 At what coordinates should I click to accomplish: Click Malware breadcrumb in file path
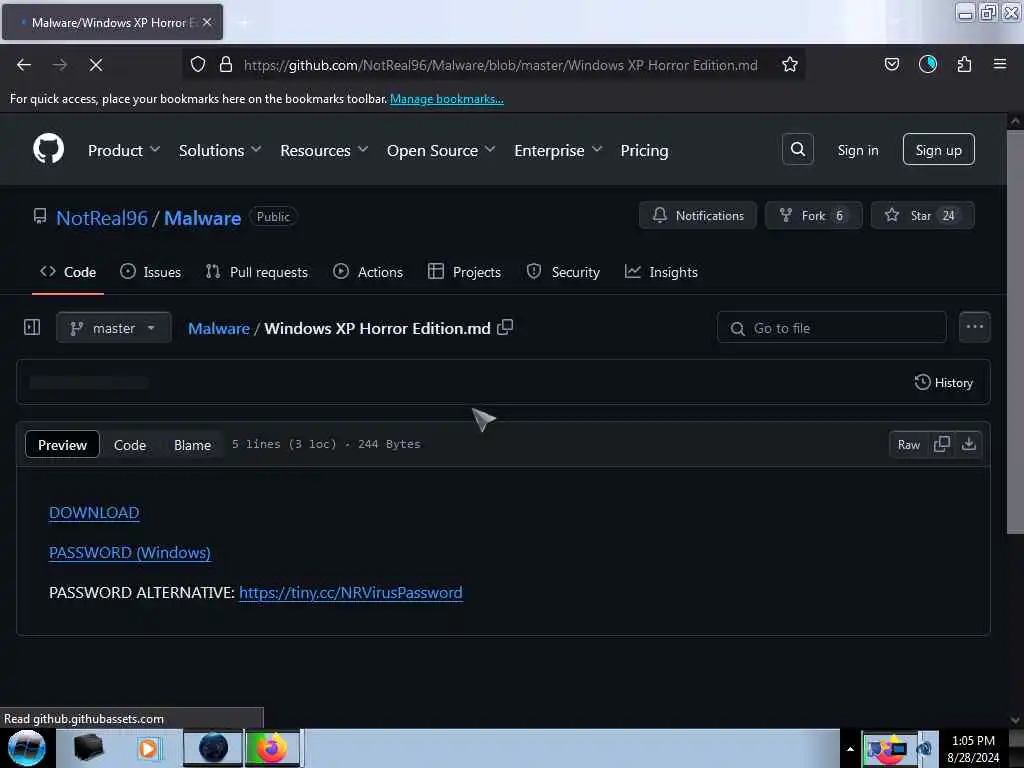pyautogui.click(x=219, y=328)
